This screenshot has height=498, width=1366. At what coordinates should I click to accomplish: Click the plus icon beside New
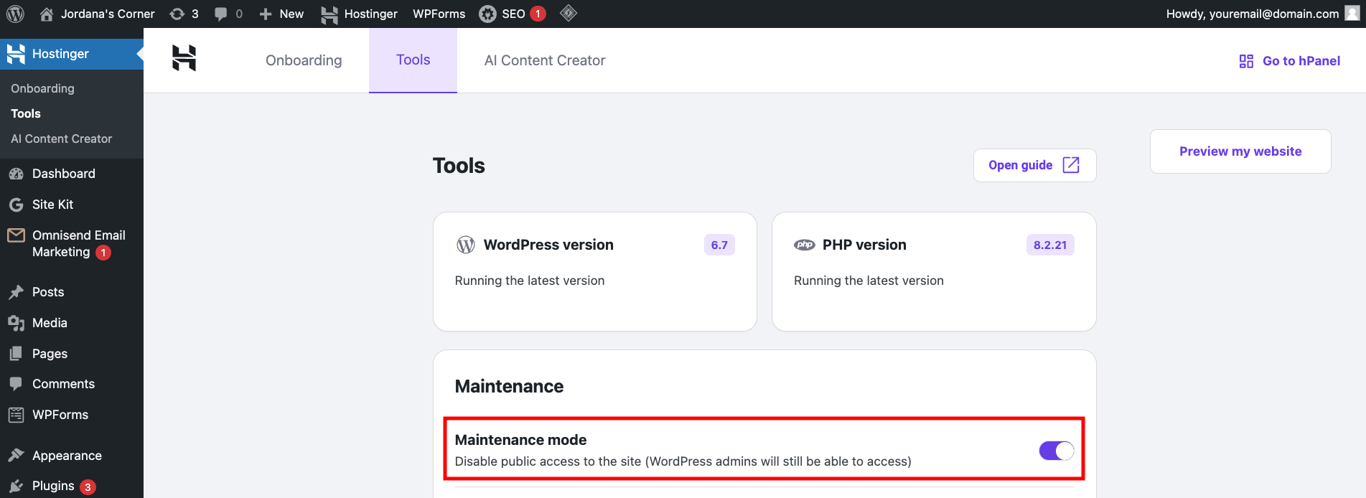point(265,14)
